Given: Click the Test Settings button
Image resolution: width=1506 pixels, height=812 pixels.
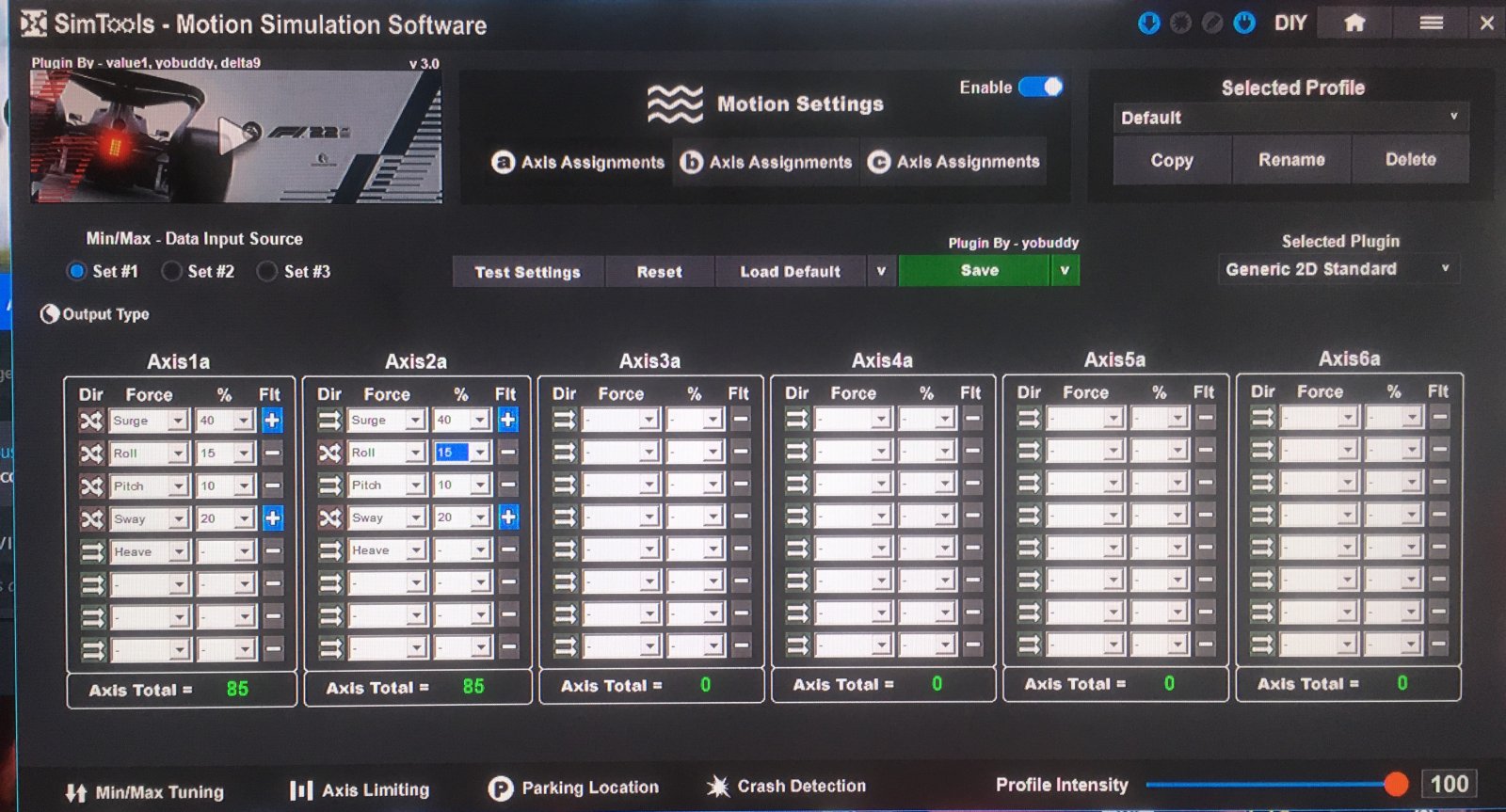Looking at the screenshot, I should [527, 272].
